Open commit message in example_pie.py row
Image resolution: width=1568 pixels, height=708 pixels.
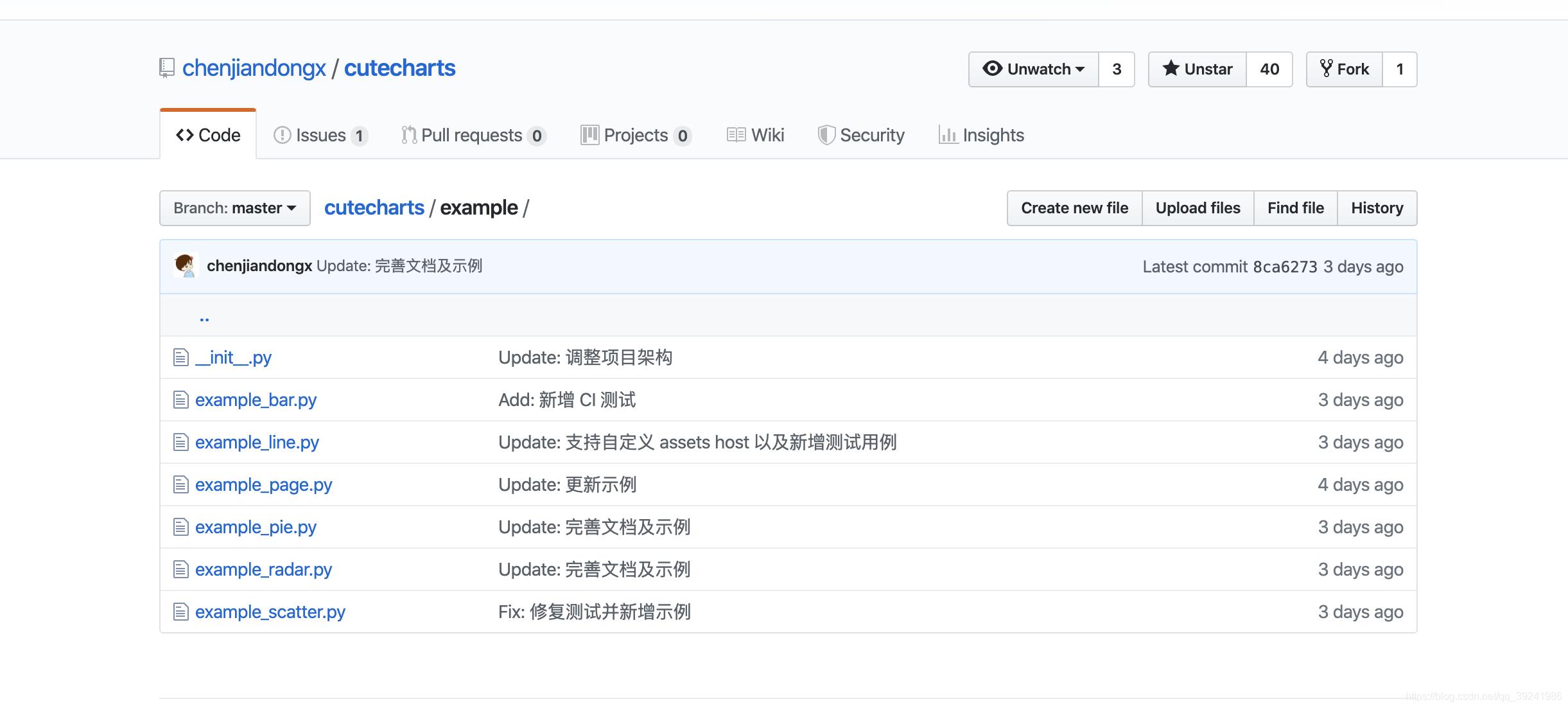[595, 527]
